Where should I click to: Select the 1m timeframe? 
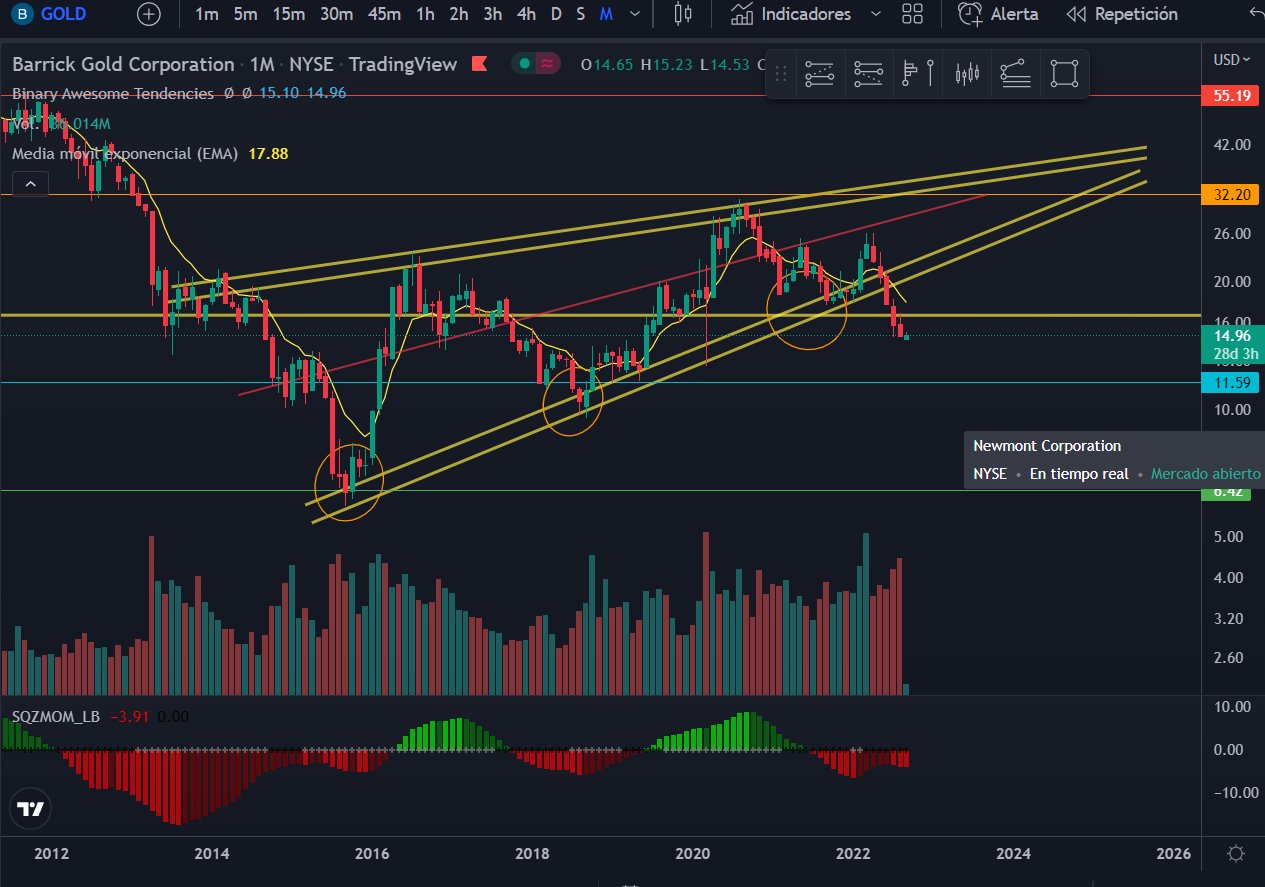click(x=207, y=14)
